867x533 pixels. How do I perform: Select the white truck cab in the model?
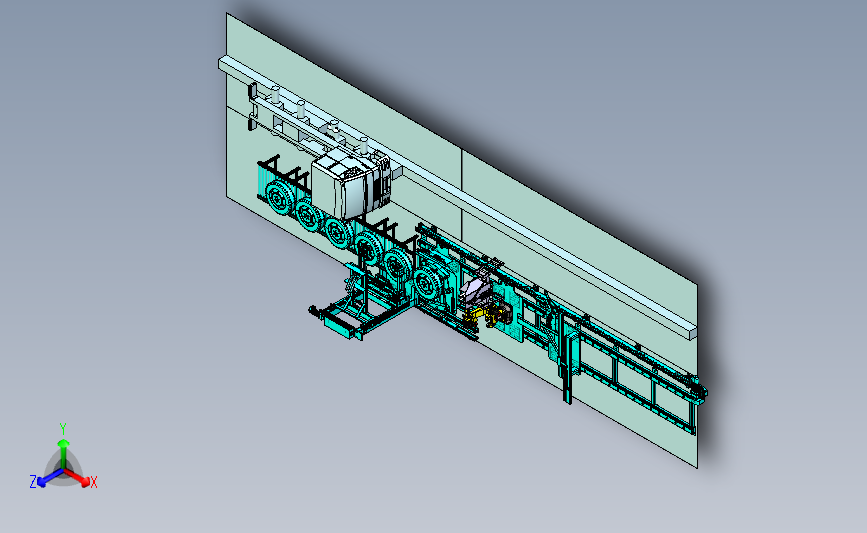[x=351, y=186]
